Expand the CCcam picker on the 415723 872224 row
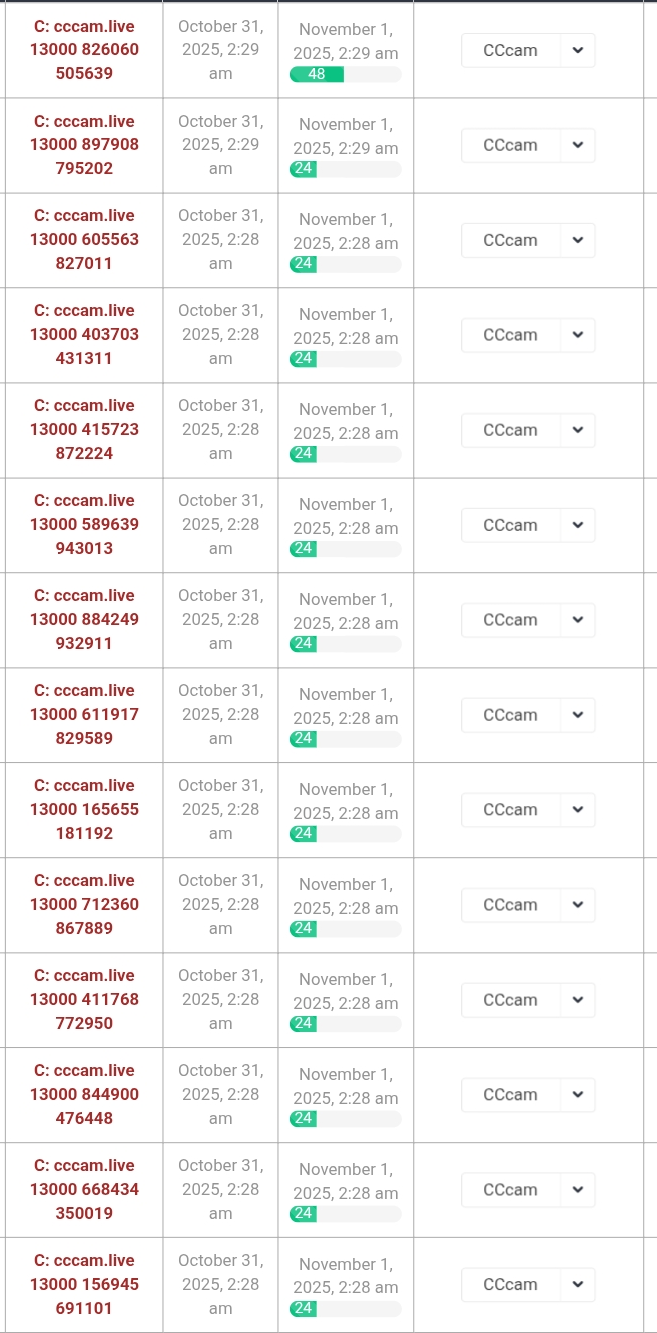Viewport: 657px width, 1333px height. pos(527,430)
